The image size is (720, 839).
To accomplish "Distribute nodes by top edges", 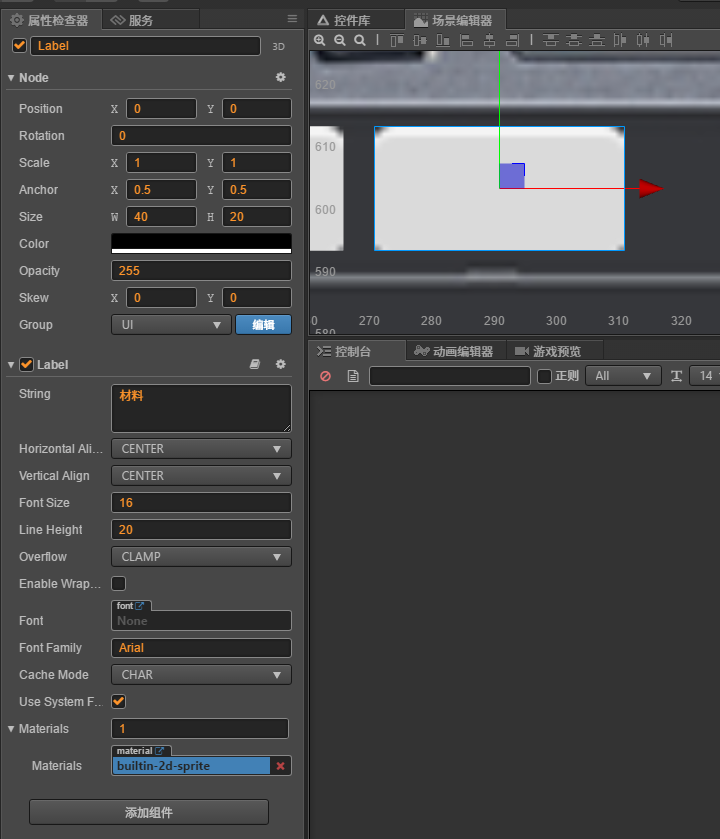I will click(x=550, y=40).
